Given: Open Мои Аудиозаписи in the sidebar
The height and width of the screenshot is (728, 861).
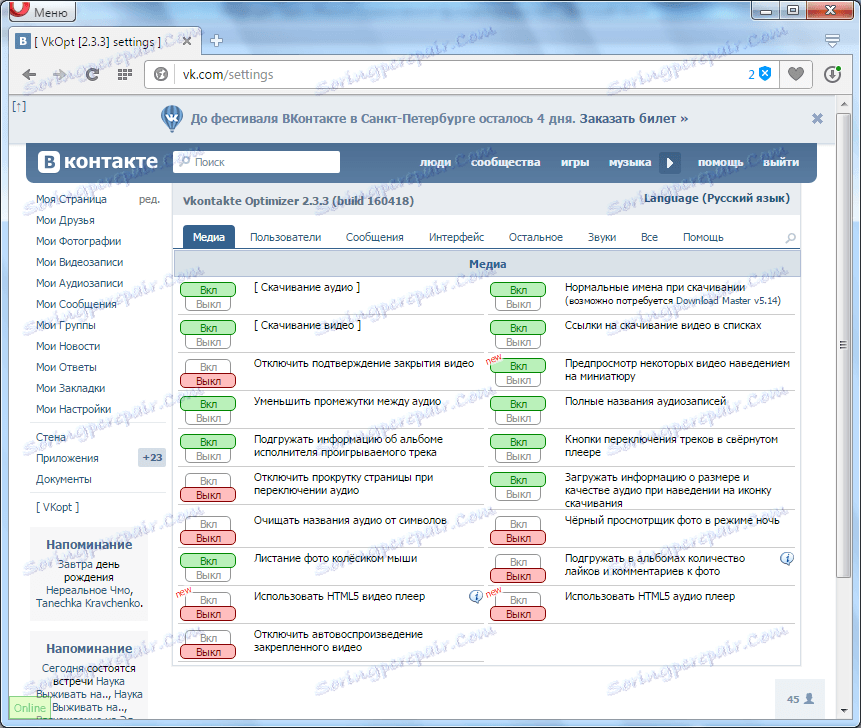Looking at the screenshot, I should click(80, 283).
